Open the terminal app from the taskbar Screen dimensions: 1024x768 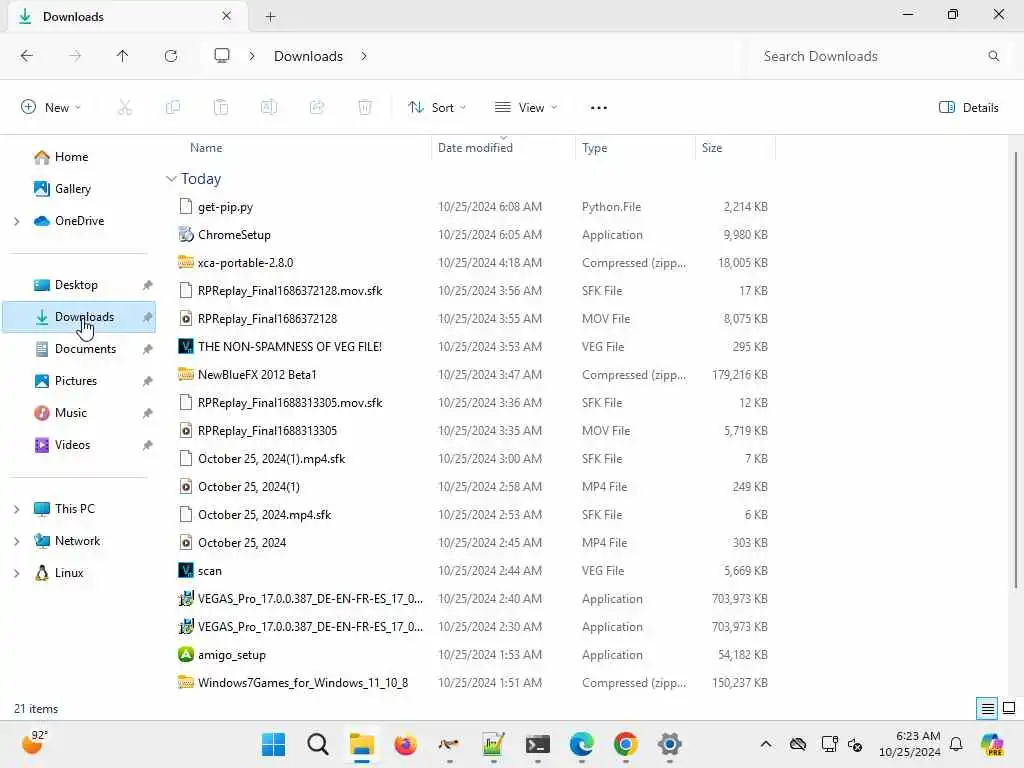(x=537, y=744)
